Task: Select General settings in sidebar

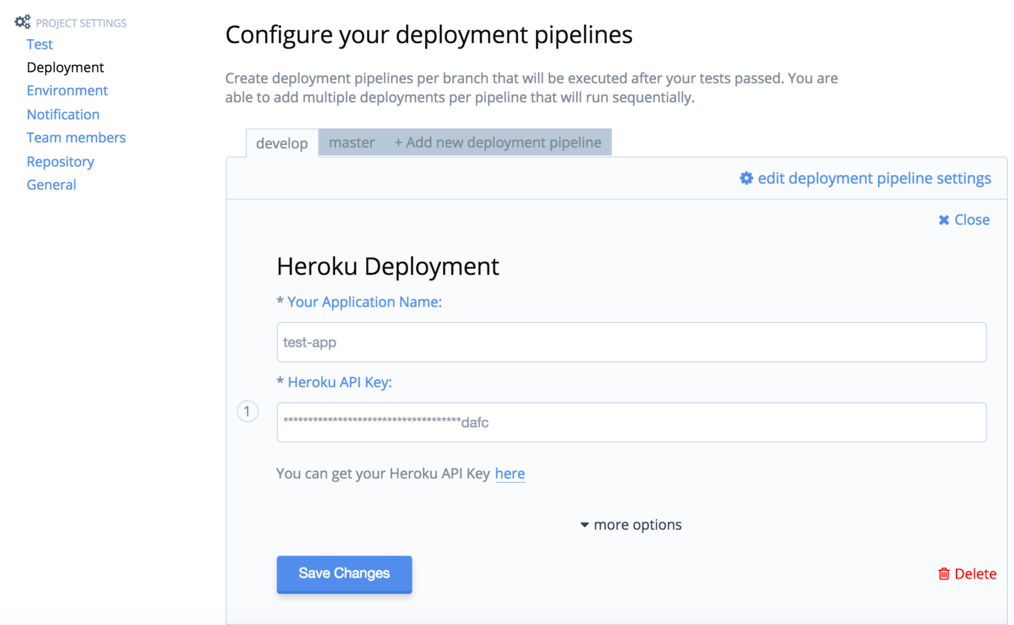Action: 51,185
